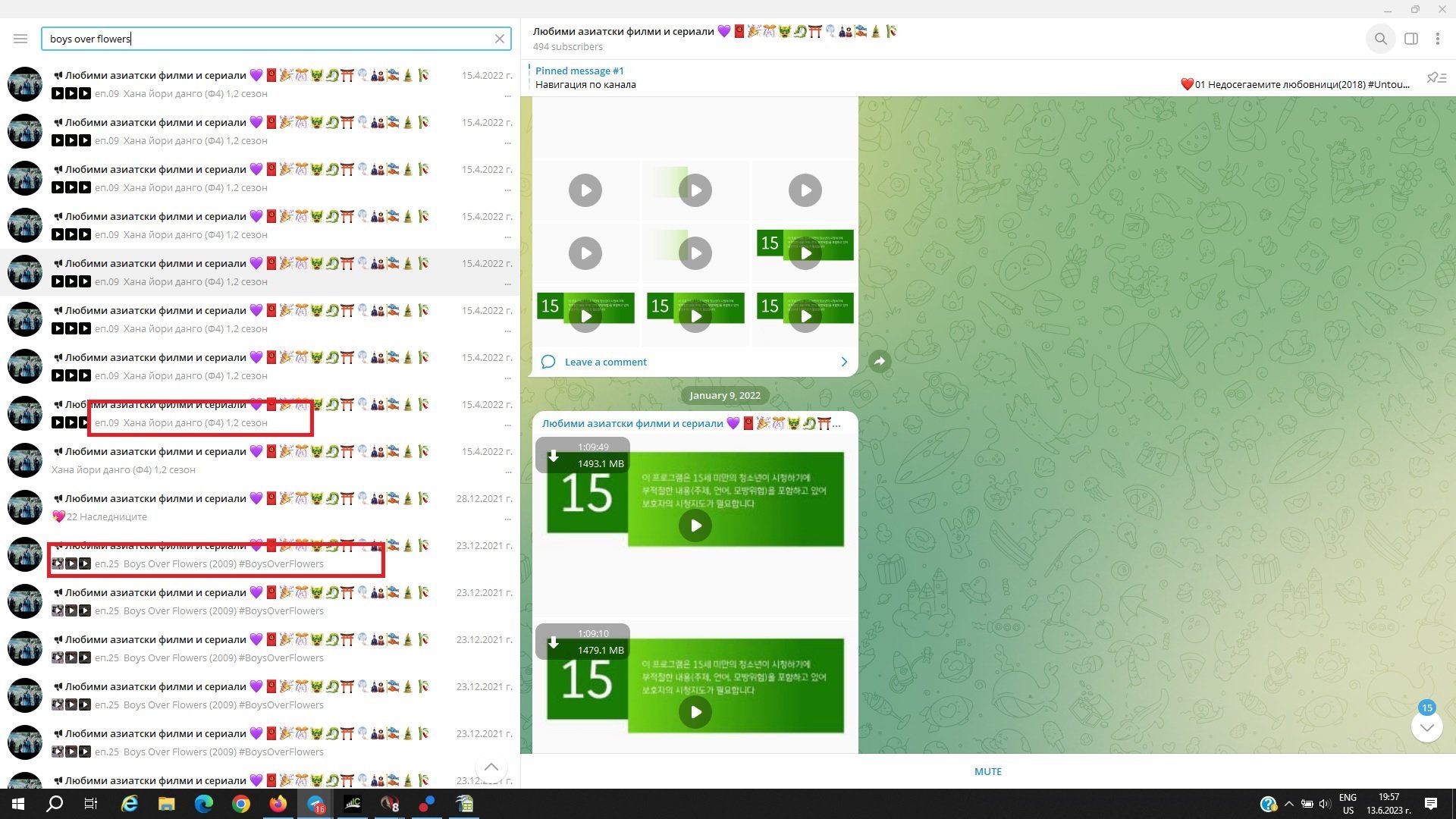Screen dimensions: 1456x819
Task: Click the forward share arrow icon
Action: point(879,362)
